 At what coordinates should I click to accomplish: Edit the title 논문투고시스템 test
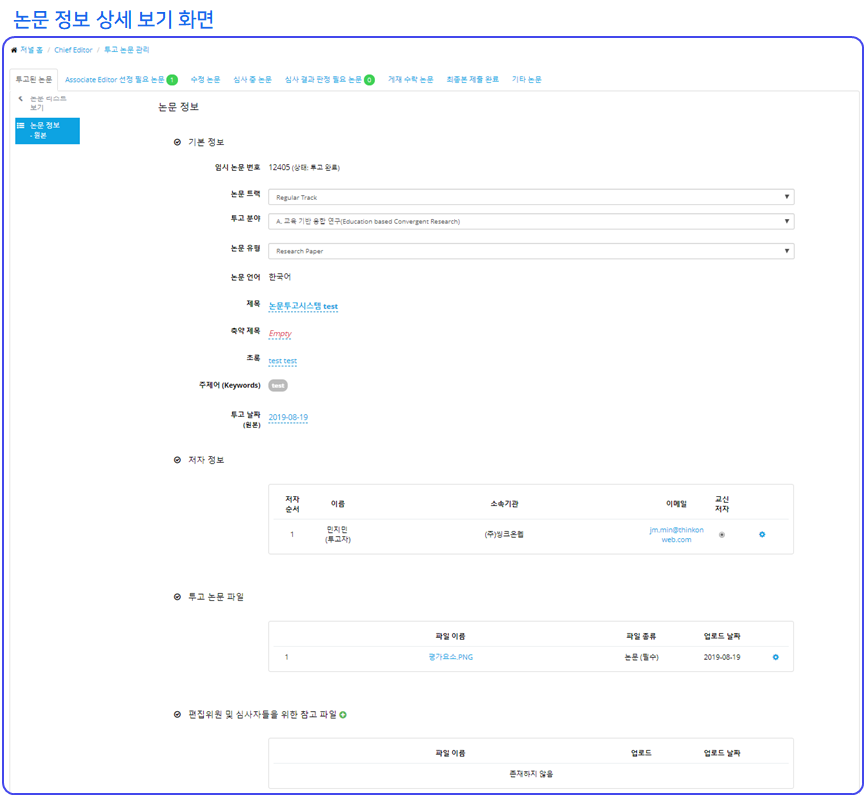click(303, 306)
